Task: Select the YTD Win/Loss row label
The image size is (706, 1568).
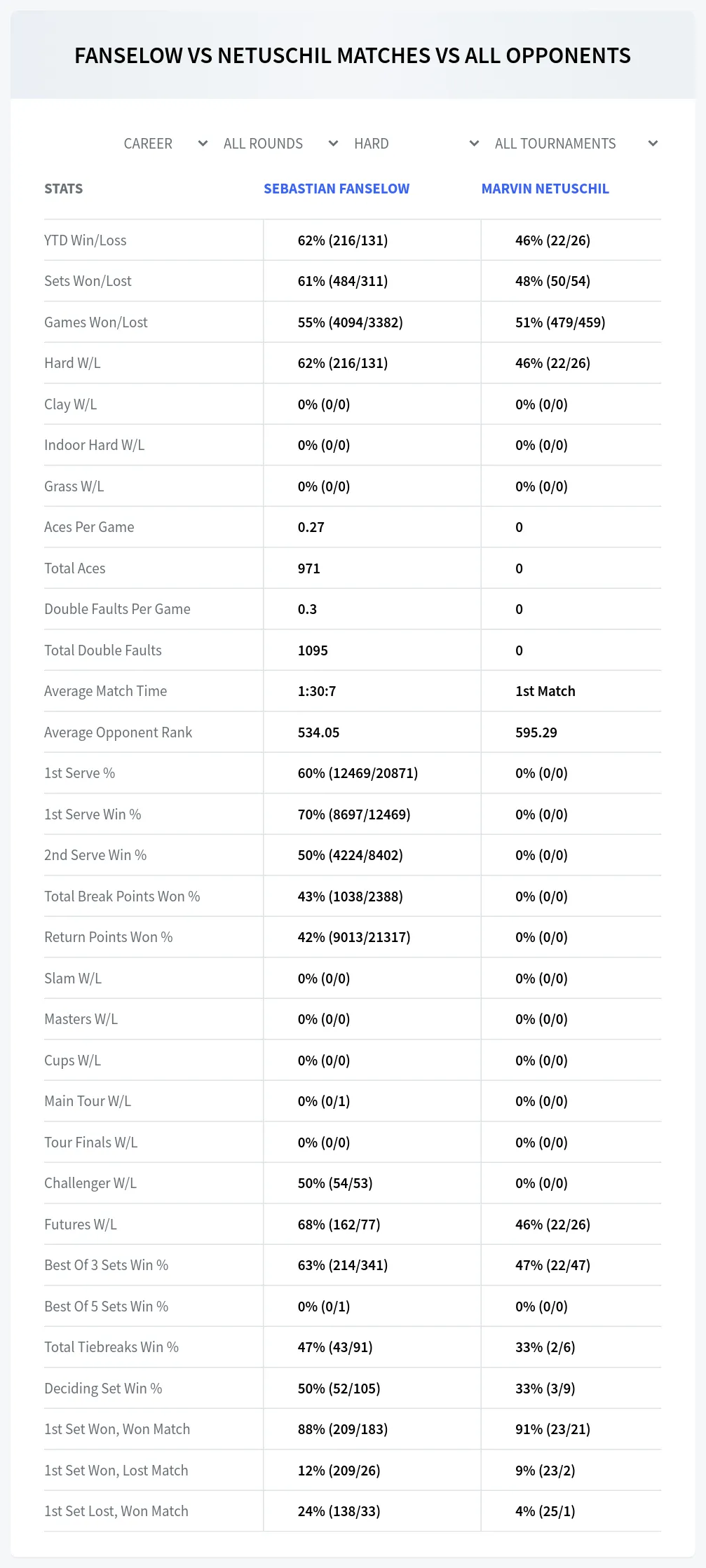Action: 85,240
